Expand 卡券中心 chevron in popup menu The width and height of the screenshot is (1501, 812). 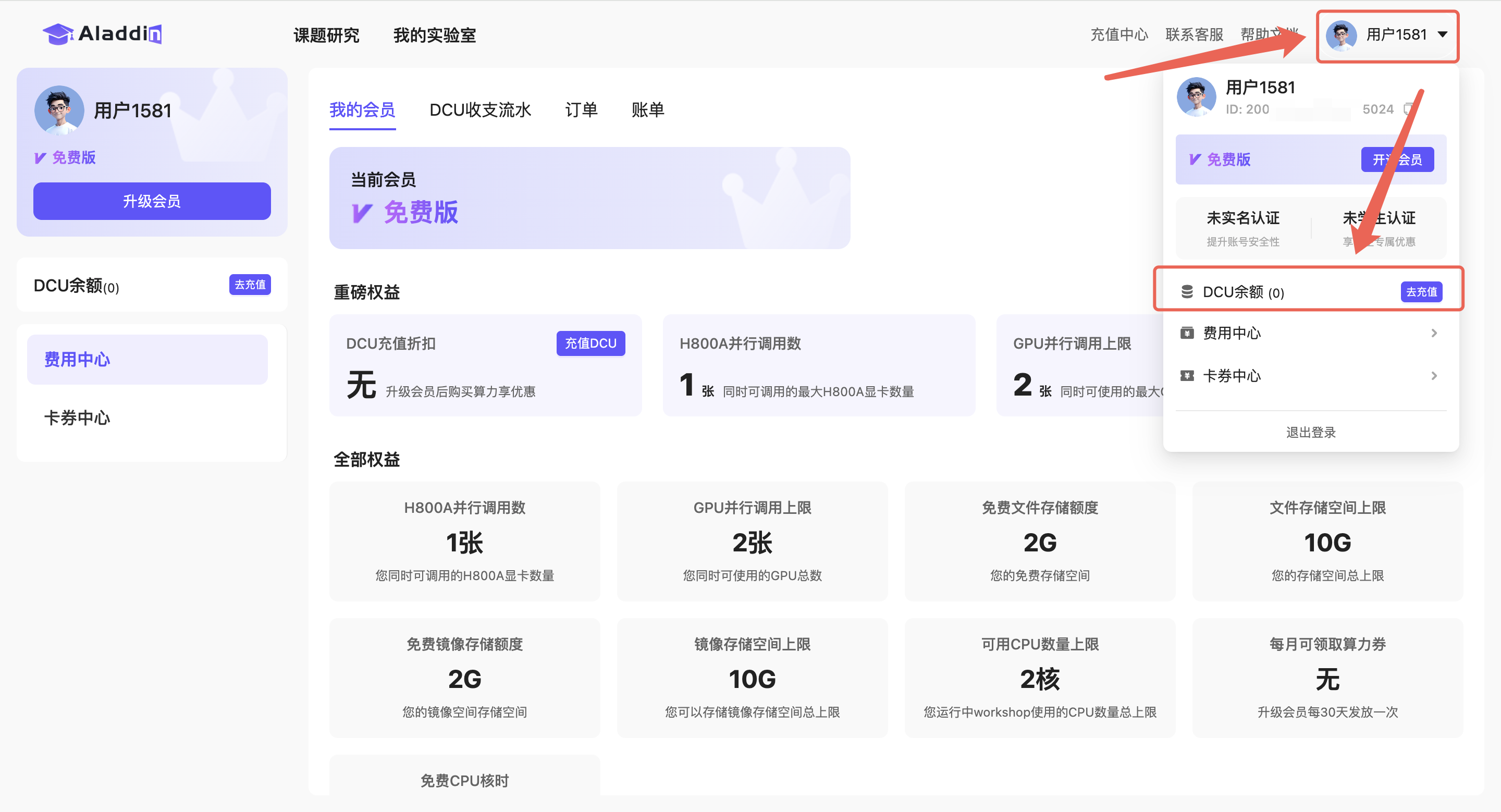pos(1434,376)
